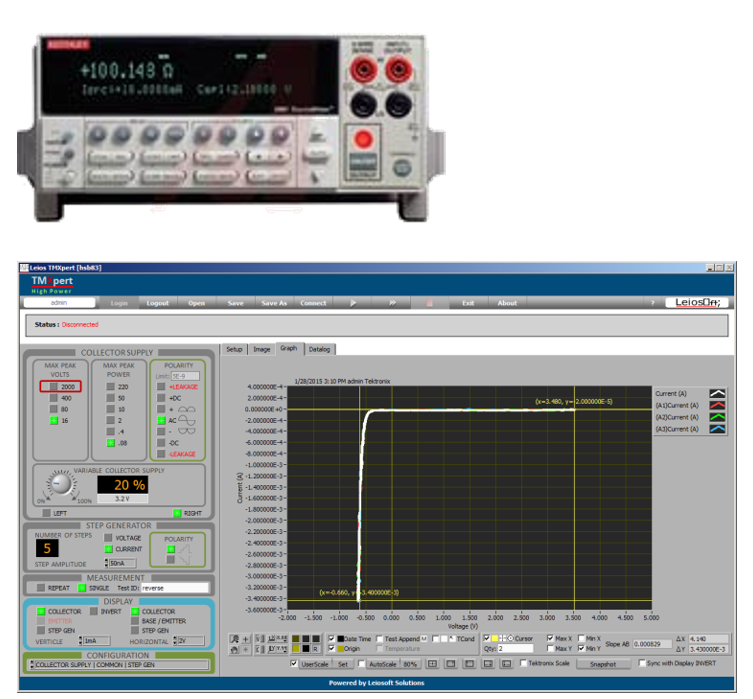The width and height of the screenshot is (753, 699).
Task: Toggle the REPEAT measurement indicator
Action: (x=40, y=588)
